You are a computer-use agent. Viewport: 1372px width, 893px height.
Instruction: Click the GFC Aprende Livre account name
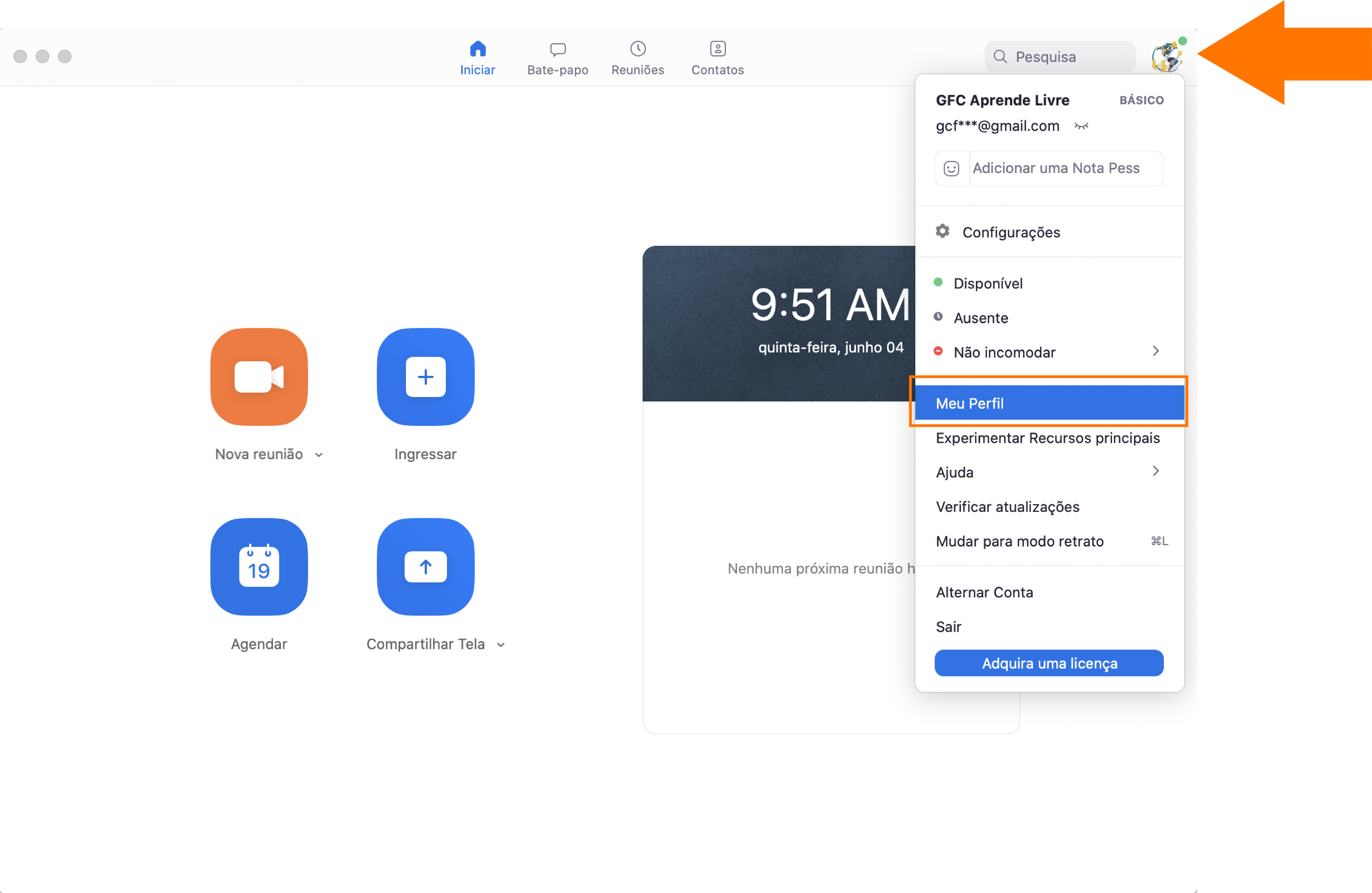click(1002, 100)
